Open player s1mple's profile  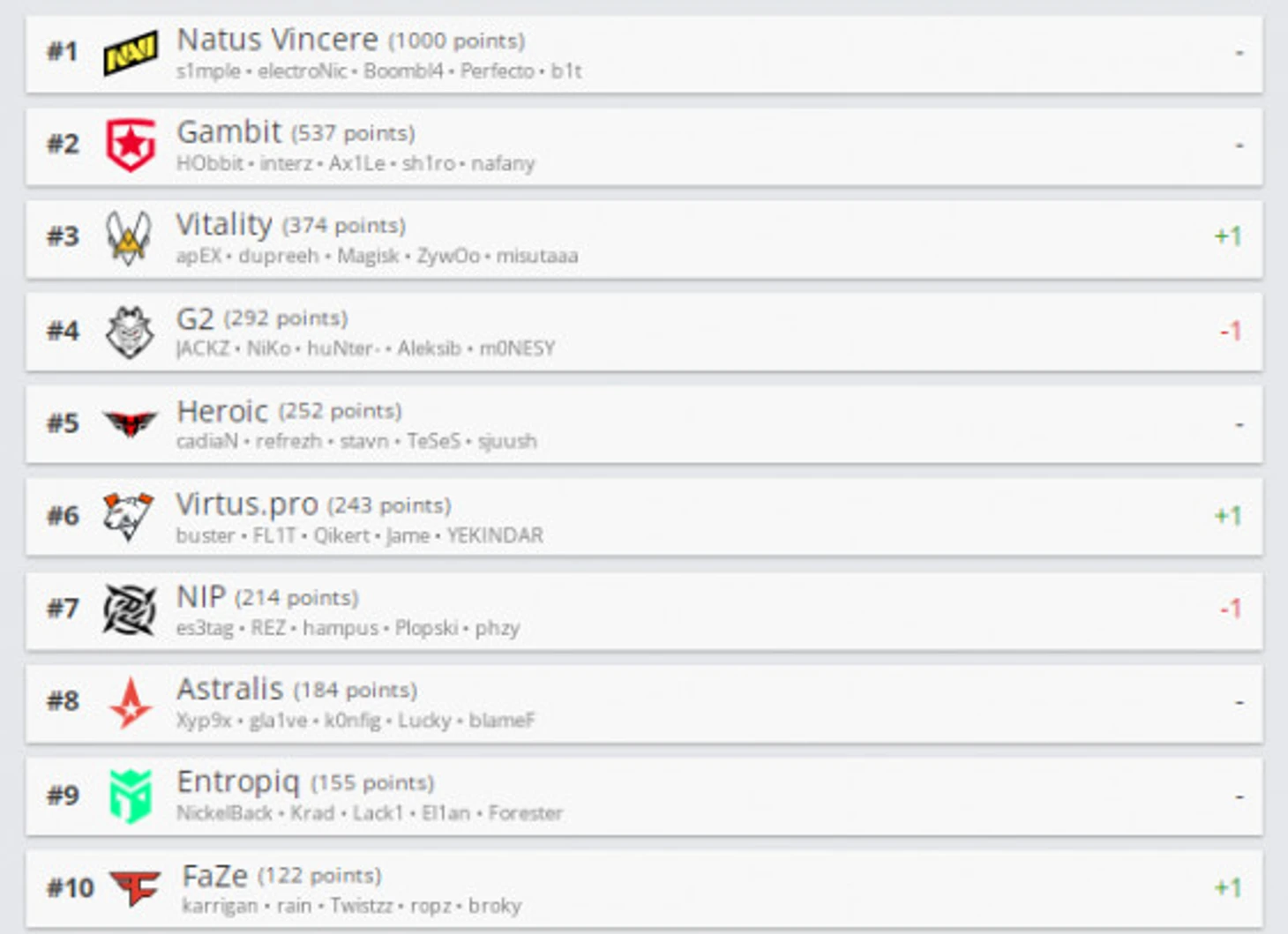click(208, 71)
